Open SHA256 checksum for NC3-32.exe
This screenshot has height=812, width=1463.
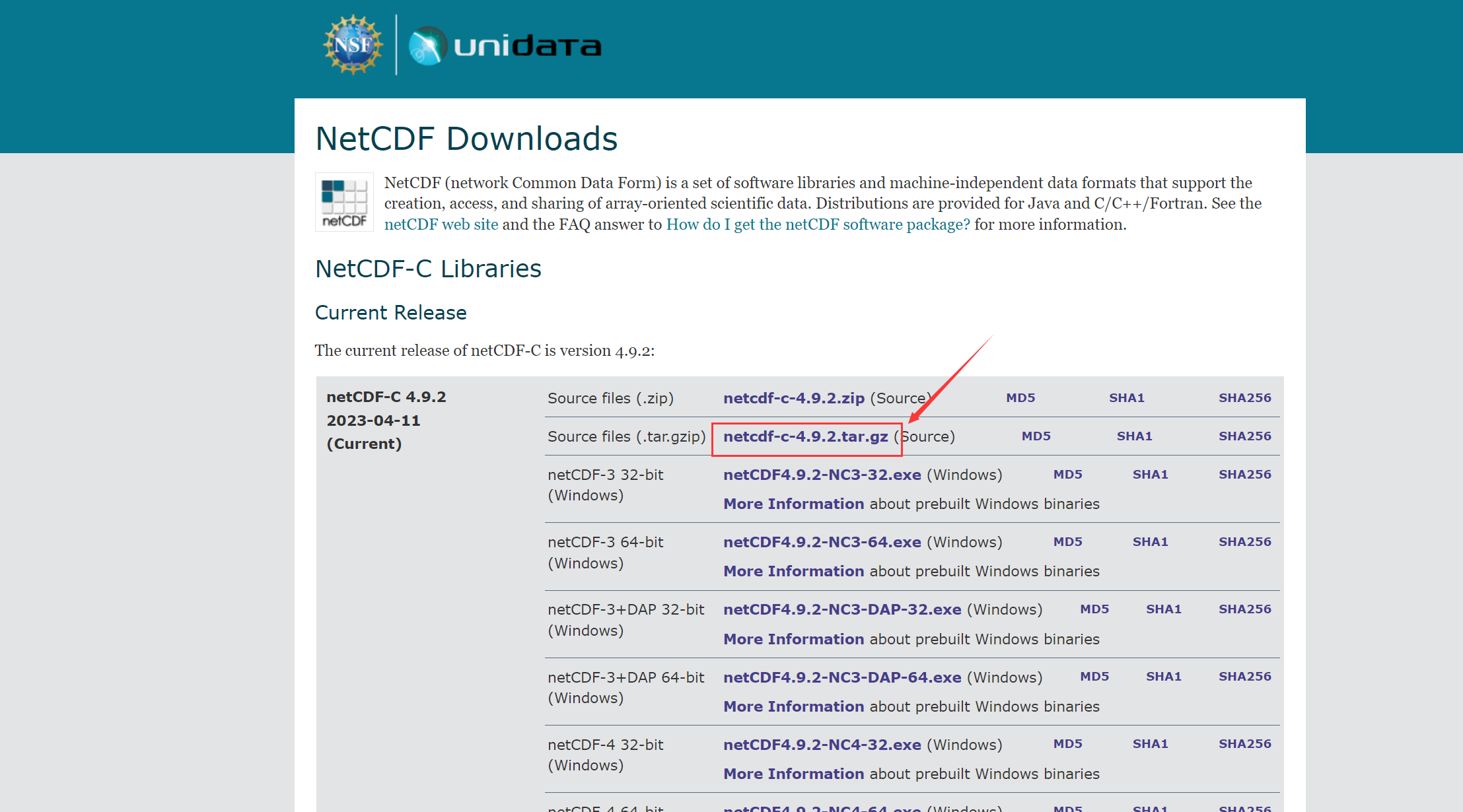point(1244,475)
